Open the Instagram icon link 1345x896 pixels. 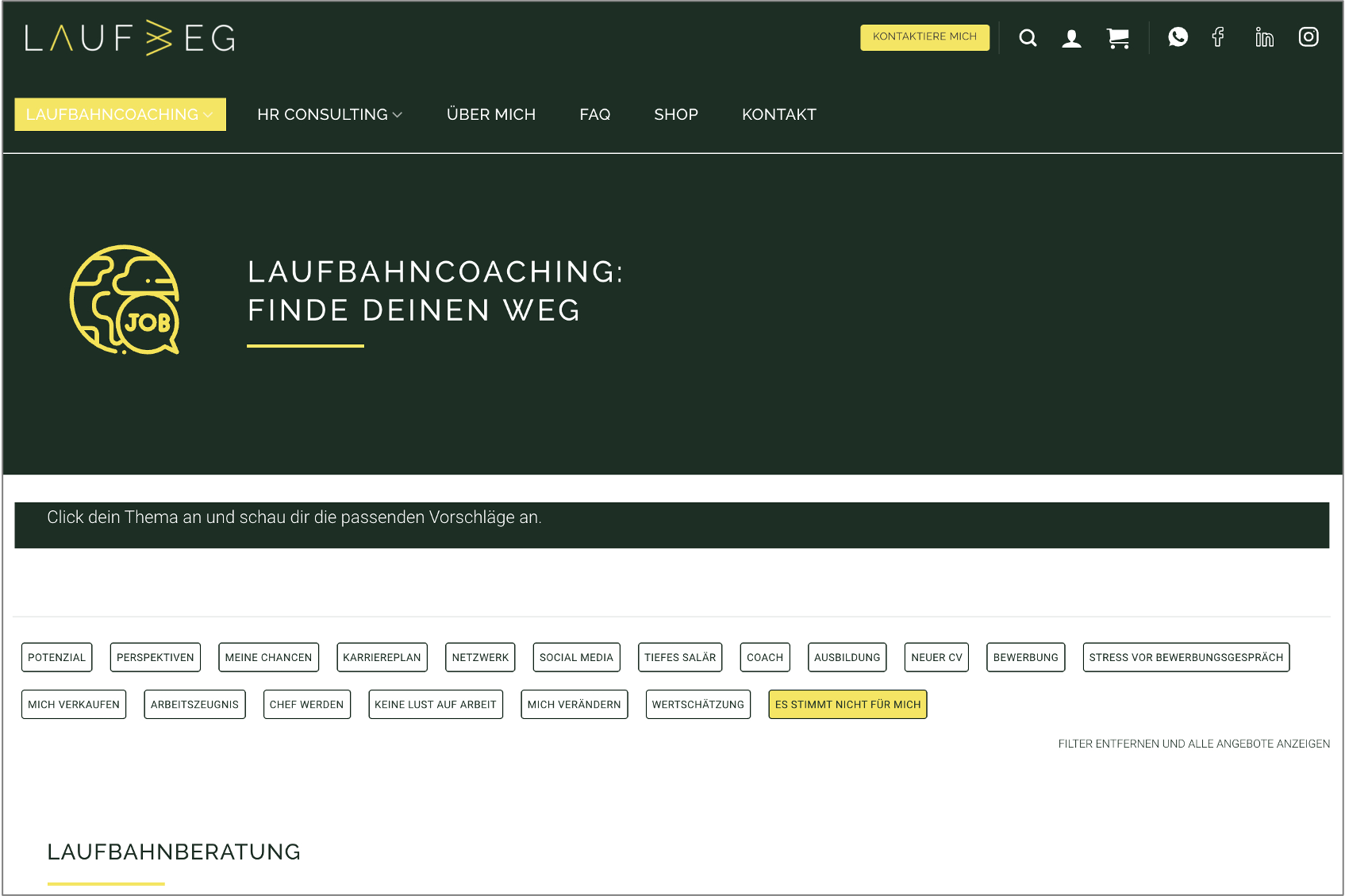[x=1308, y=37]
